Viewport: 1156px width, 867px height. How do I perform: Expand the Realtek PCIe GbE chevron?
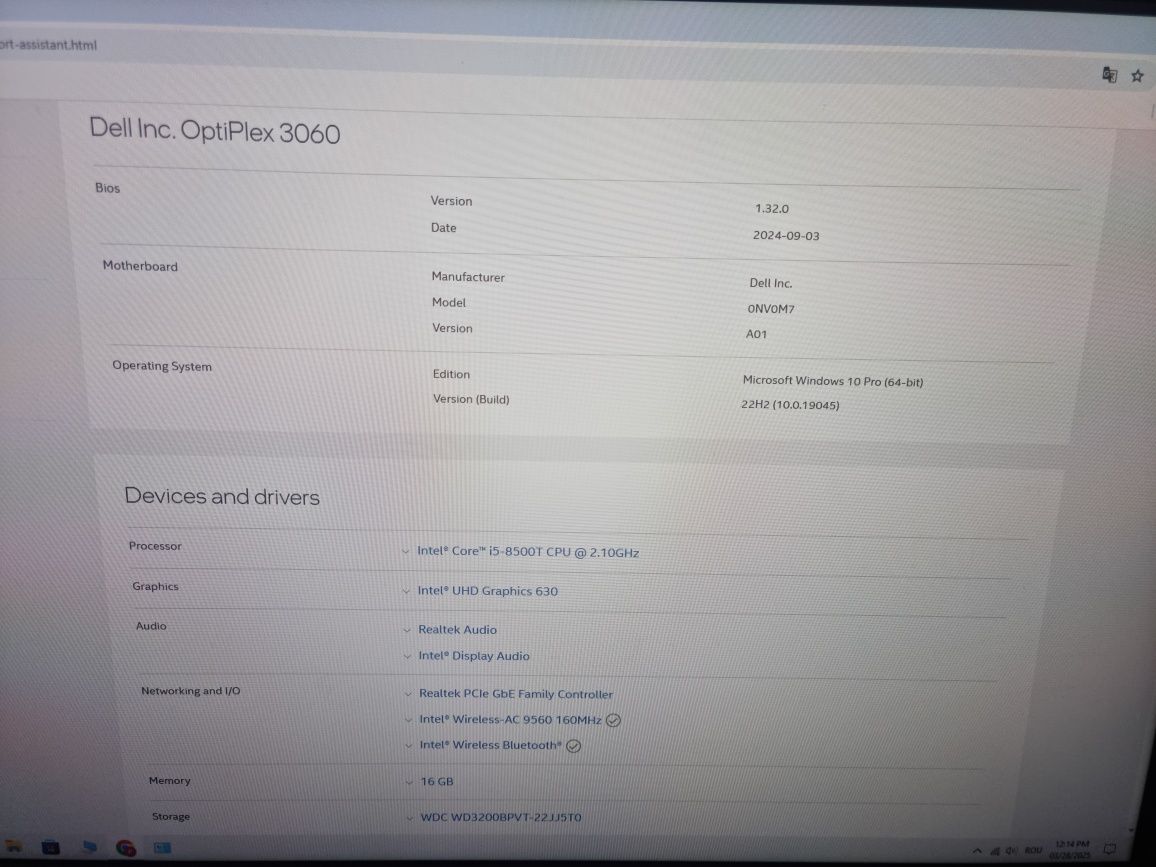408,694
